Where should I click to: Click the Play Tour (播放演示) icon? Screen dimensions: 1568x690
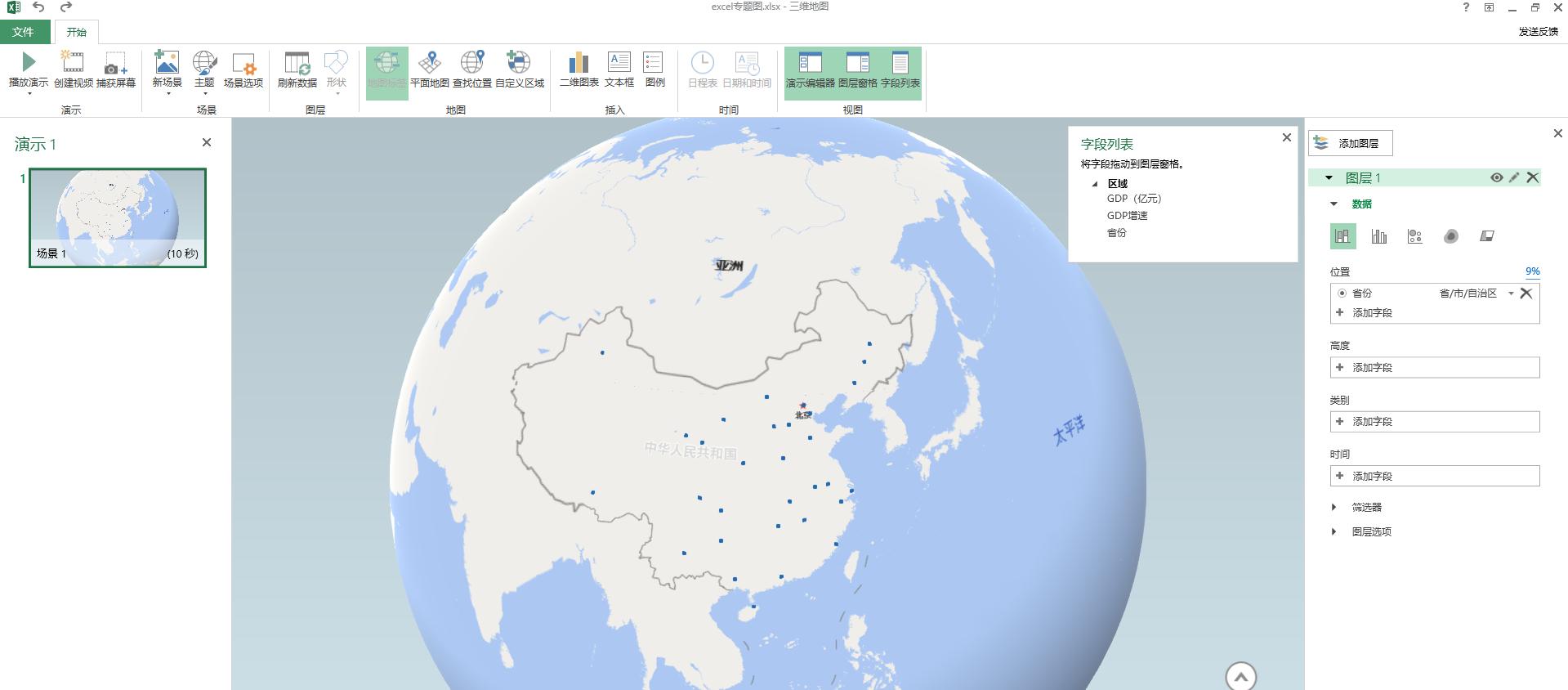(x=29, y=62)
